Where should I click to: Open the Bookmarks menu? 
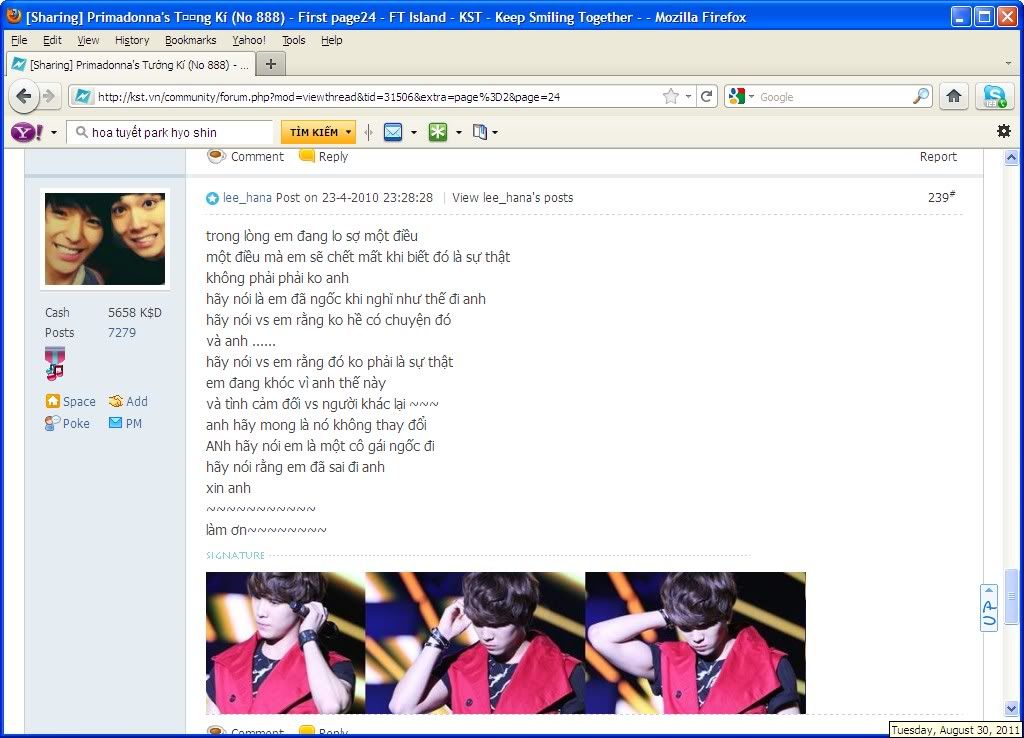pyautogui.click(x=190, y=40)
